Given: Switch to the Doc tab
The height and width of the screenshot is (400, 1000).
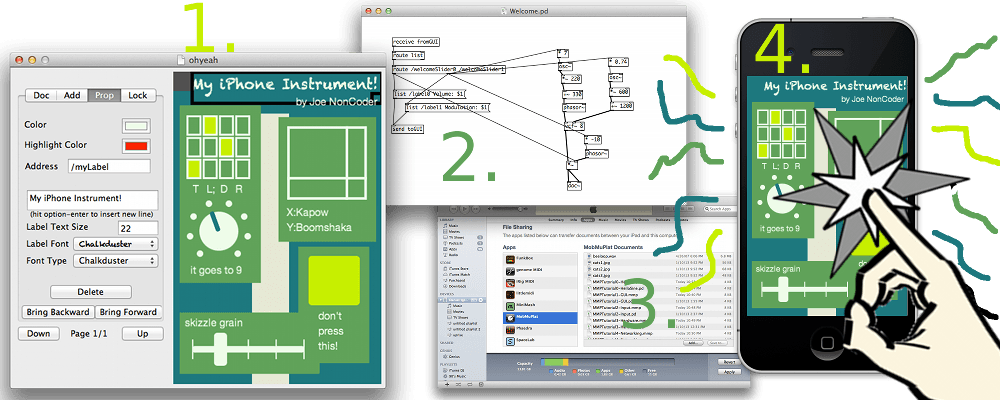Looking at the screenshot, I should point(41,95).
